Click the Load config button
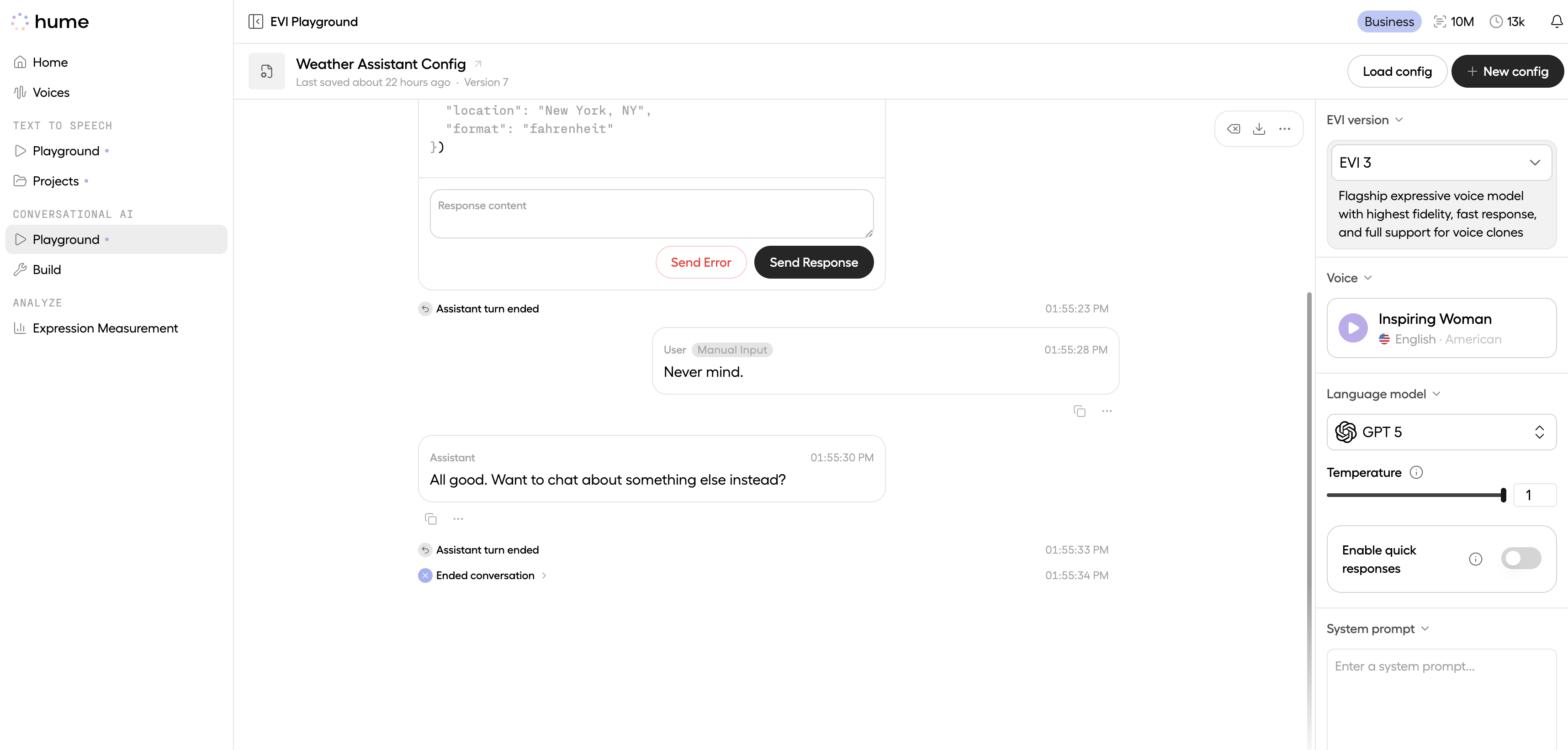The height and width of the screenshot is (750, 1568). [1396, 71]
